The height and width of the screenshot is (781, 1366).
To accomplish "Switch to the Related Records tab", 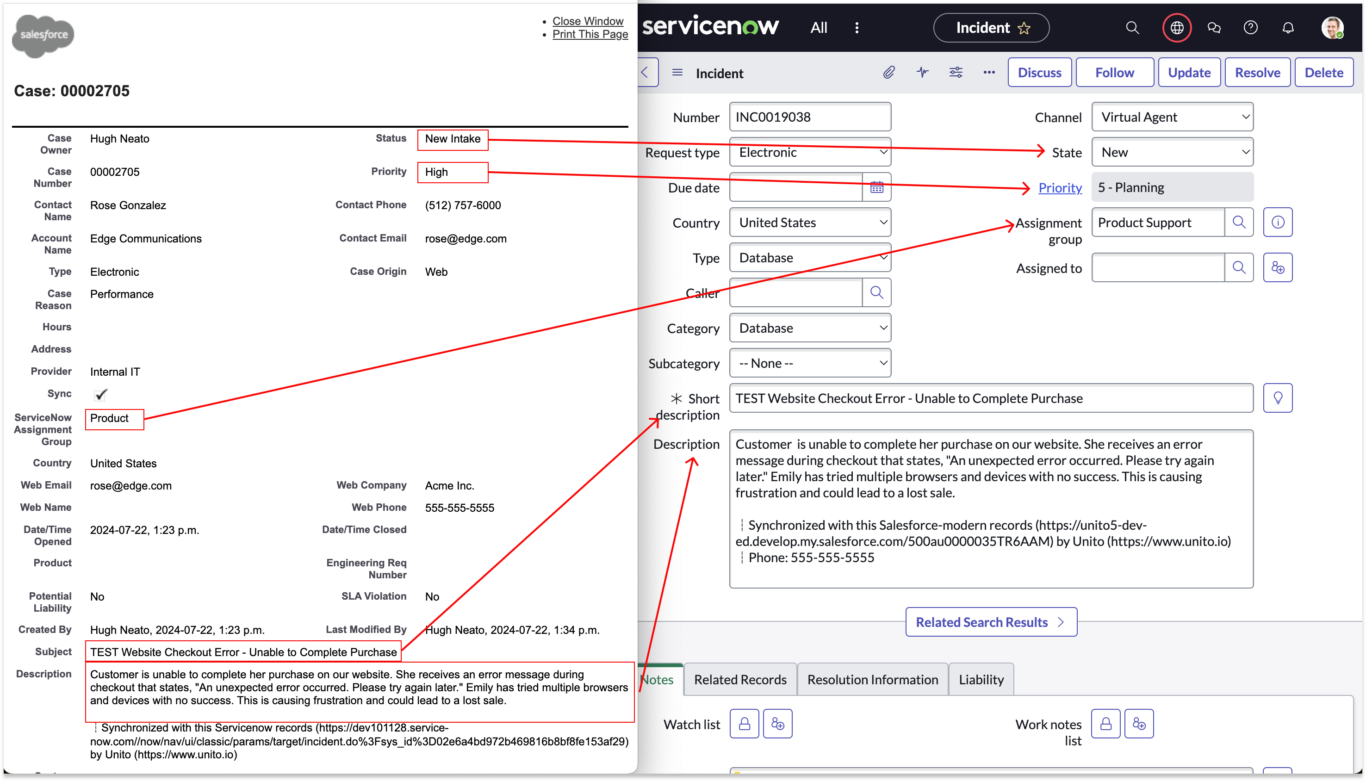I will coord(740,679).
